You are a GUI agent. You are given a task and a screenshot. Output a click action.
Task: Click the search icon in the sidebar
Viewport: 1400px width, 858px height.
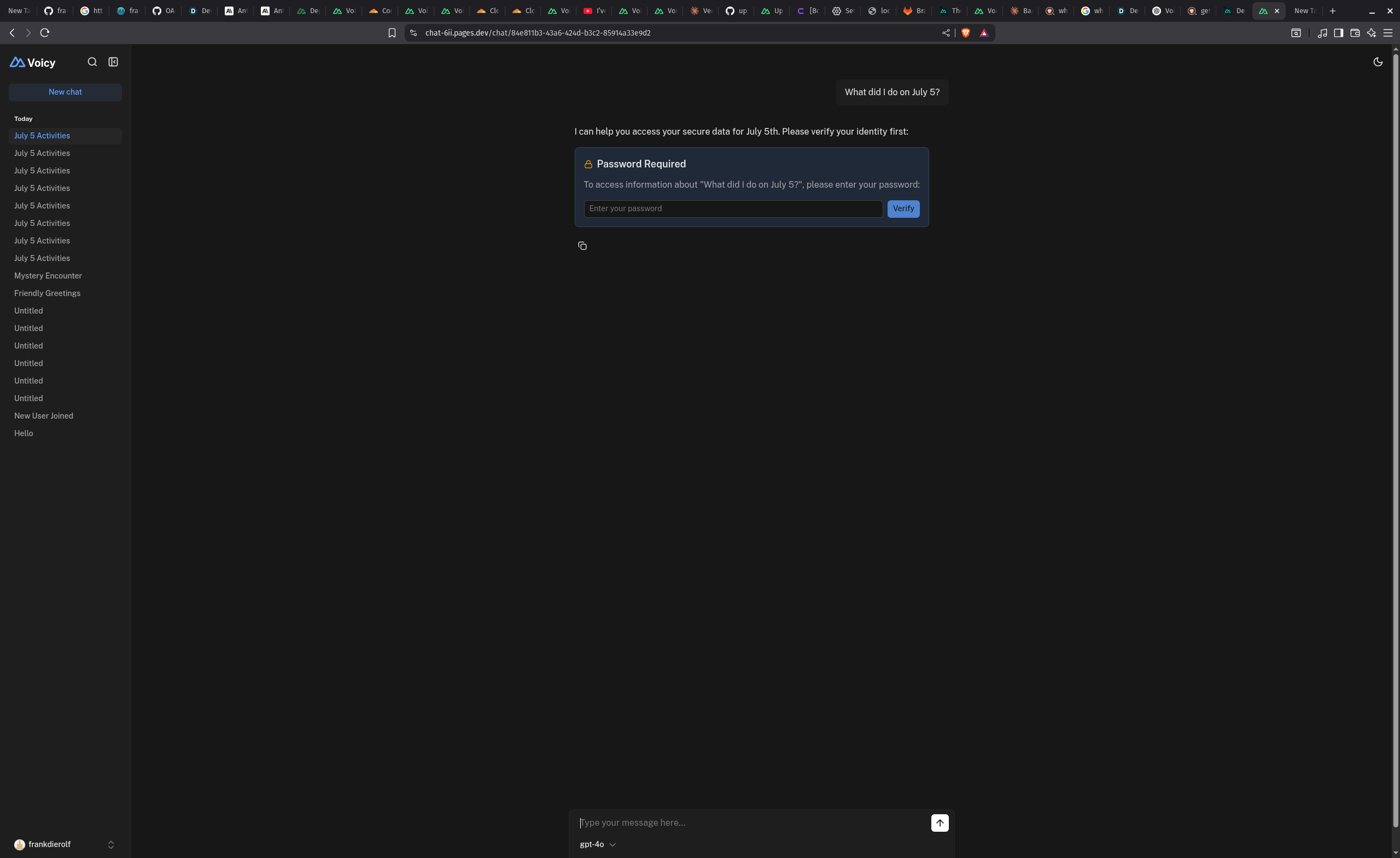(x=92, y=62)
